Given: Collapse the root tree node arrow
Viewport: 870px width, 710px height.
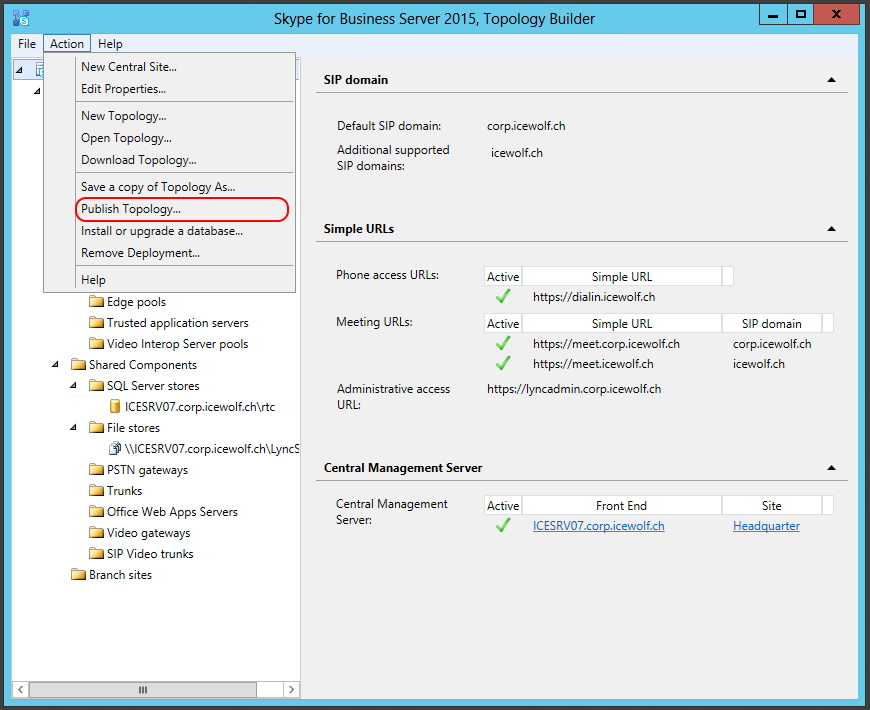Looking at the screenshot, I should point(19,70).
